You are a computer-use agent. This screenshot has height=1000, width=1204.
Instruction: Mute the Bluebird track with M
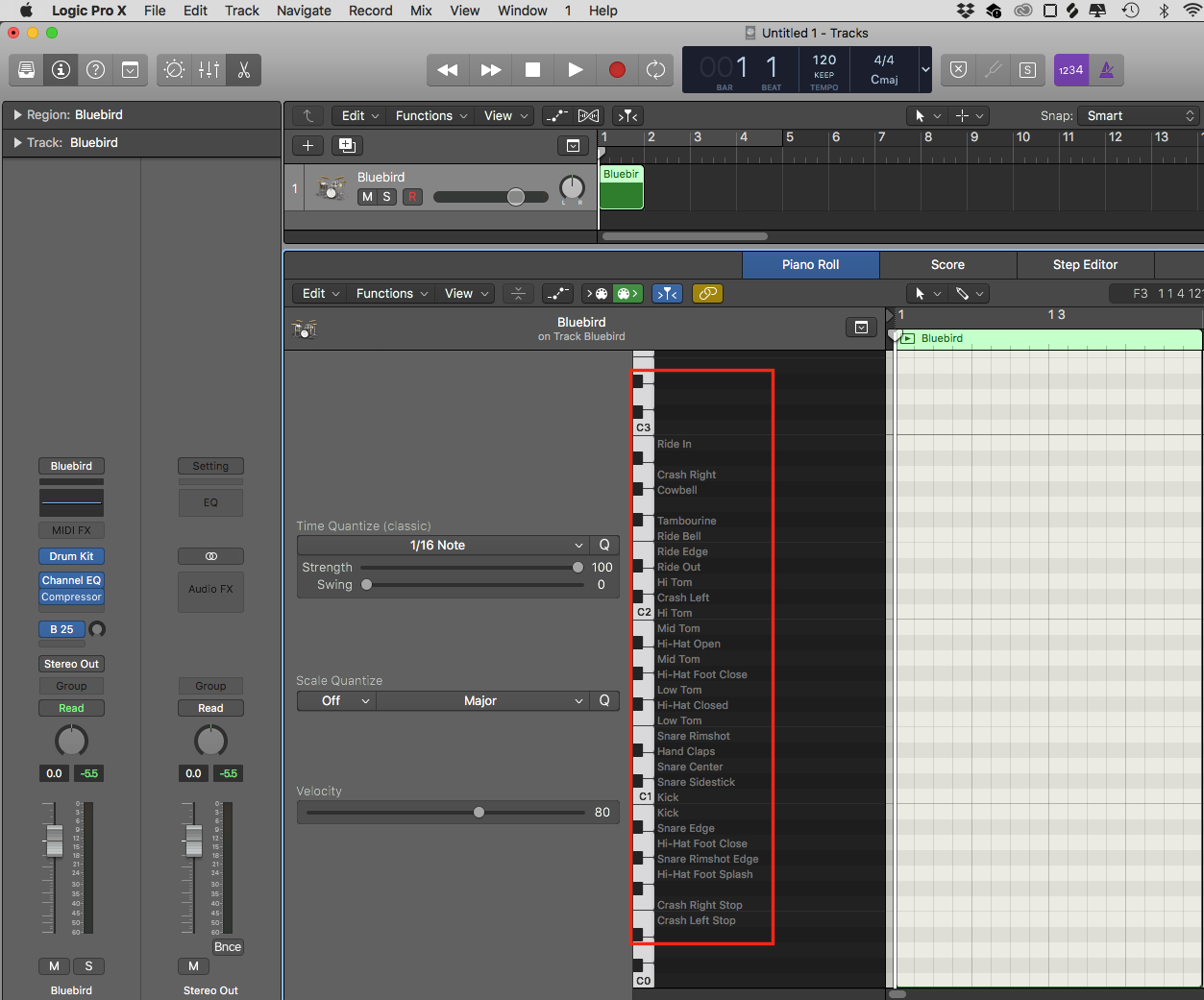(367, 196)
